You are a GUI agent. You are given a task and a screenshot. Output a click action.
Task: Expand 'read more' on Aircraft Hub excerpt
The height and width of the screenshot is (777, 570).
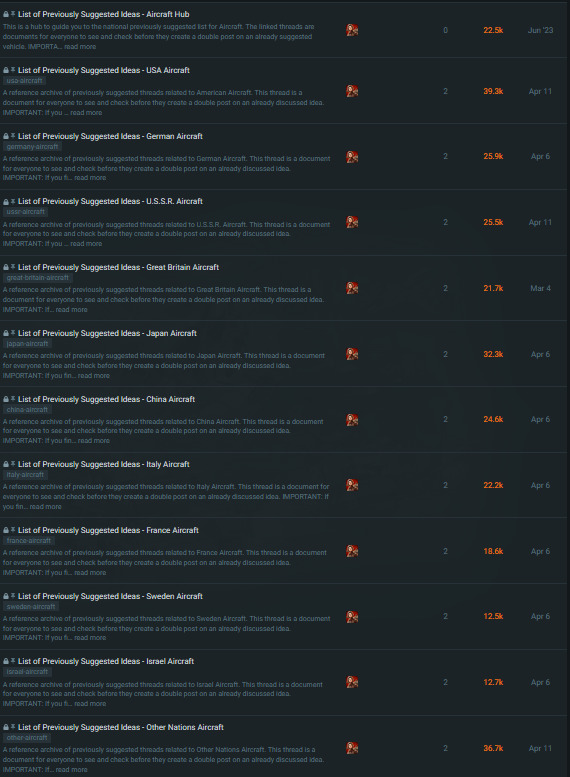[80, 47]
